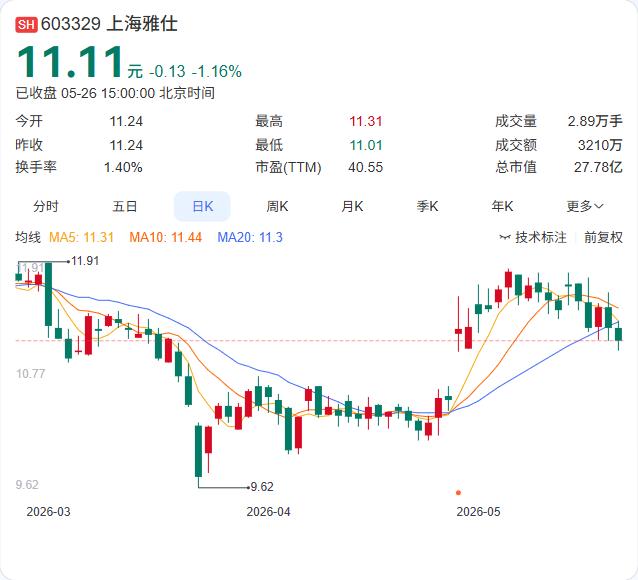Click the 市盈(TTM) value 40.55
The width and height of the screenshot is (638, 580).
[x=365, y=167]
